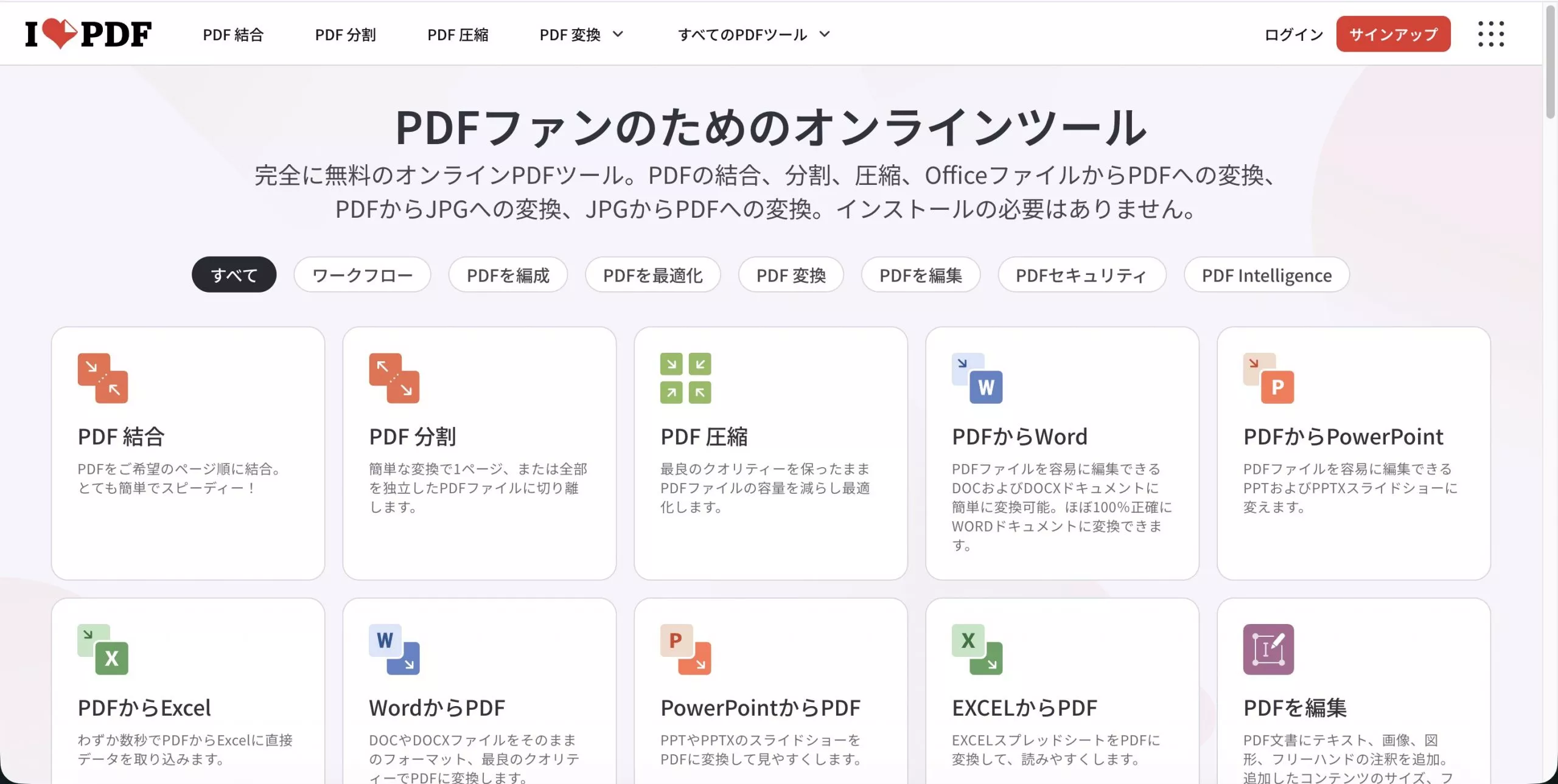The height and width of the screenshot is (784, 1558).
Task: Click the PowerPointからPDF icon
Action: (686, 649)
